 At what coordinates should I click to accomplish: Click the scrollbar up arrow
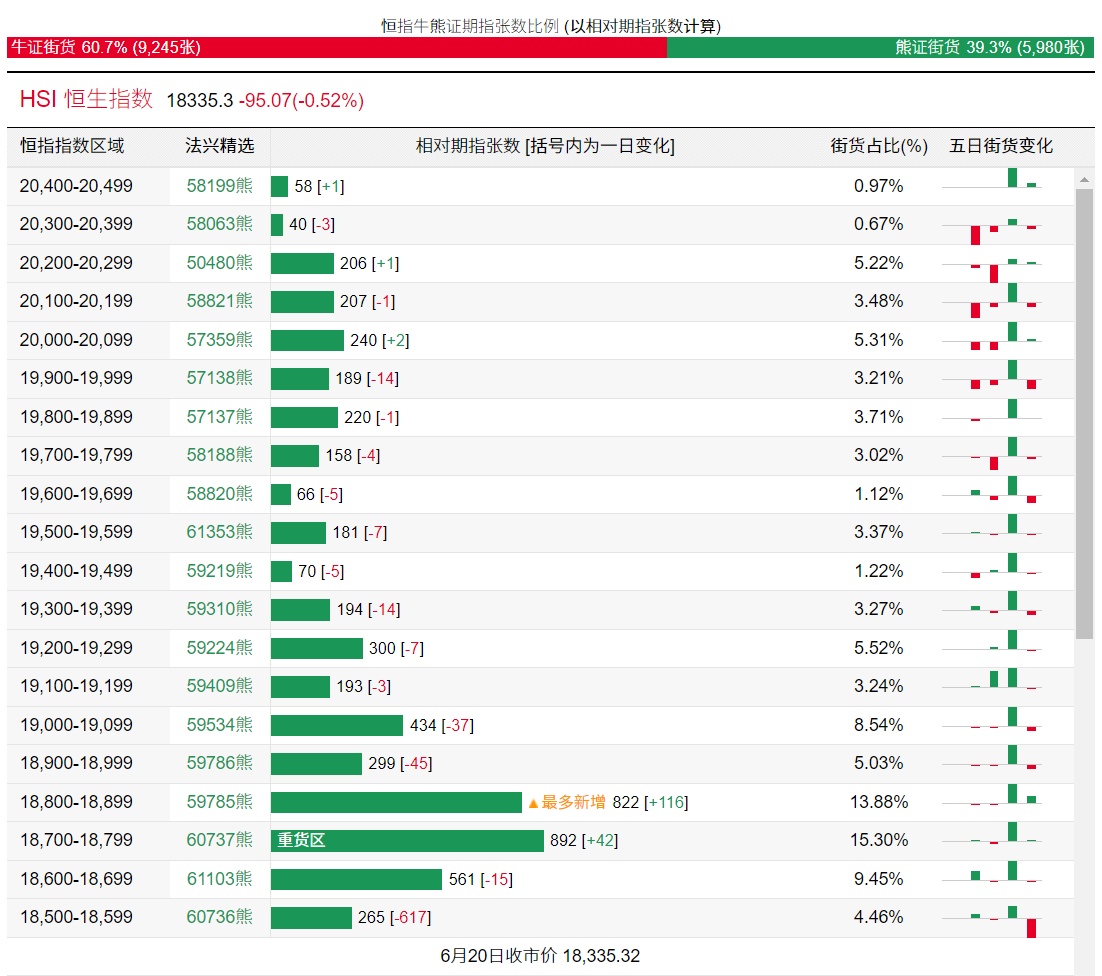(x=1084, y=180)
